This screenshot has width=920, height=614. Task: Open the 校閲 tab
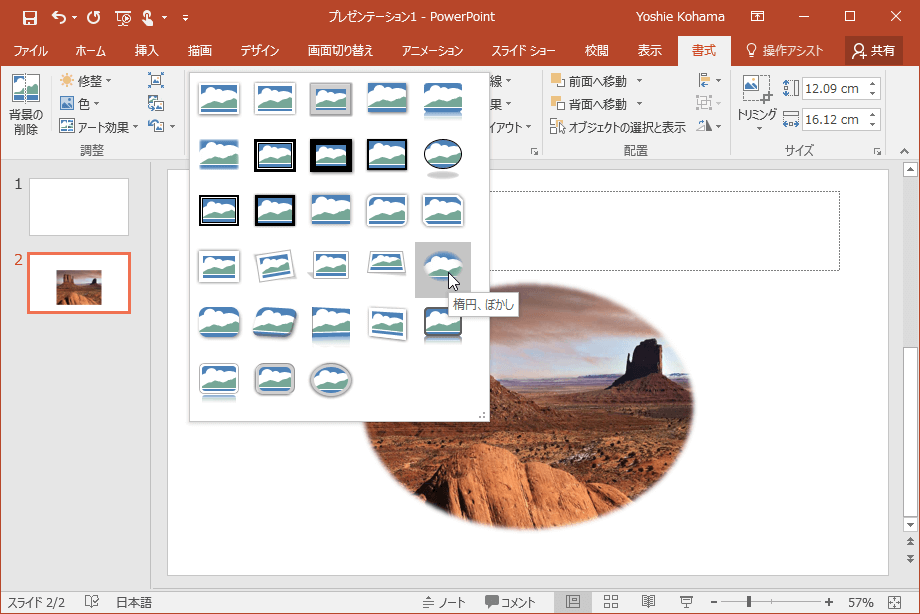[597, 50]
